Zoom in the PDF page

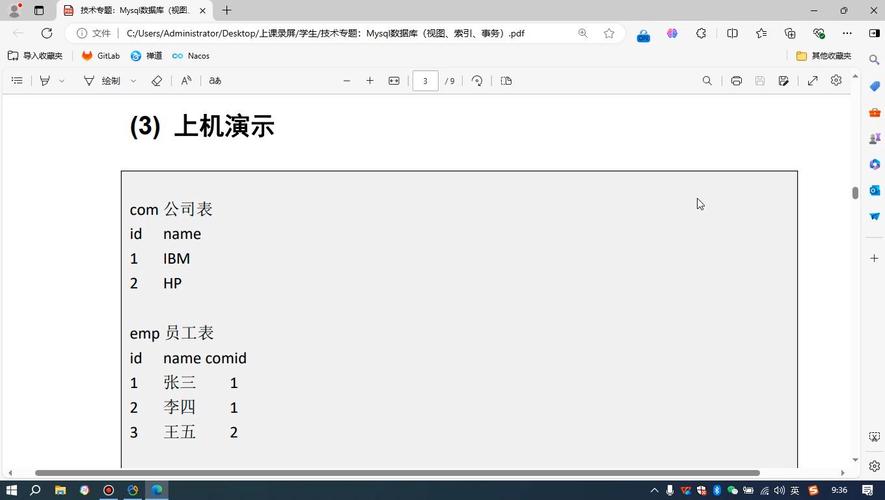[x=370, y=81]
